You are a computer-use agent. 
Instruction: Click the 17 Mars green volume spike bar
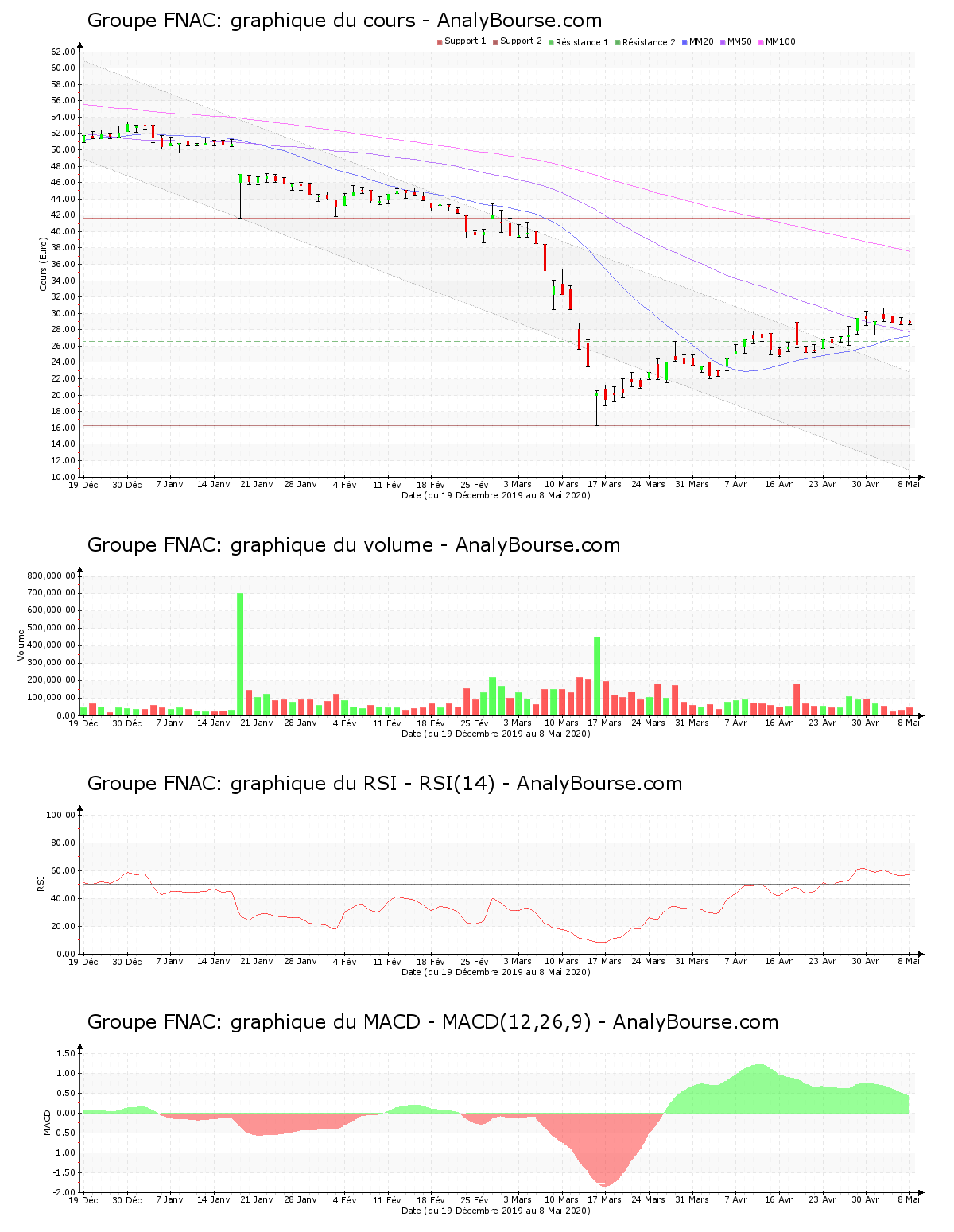click(597, 676)
